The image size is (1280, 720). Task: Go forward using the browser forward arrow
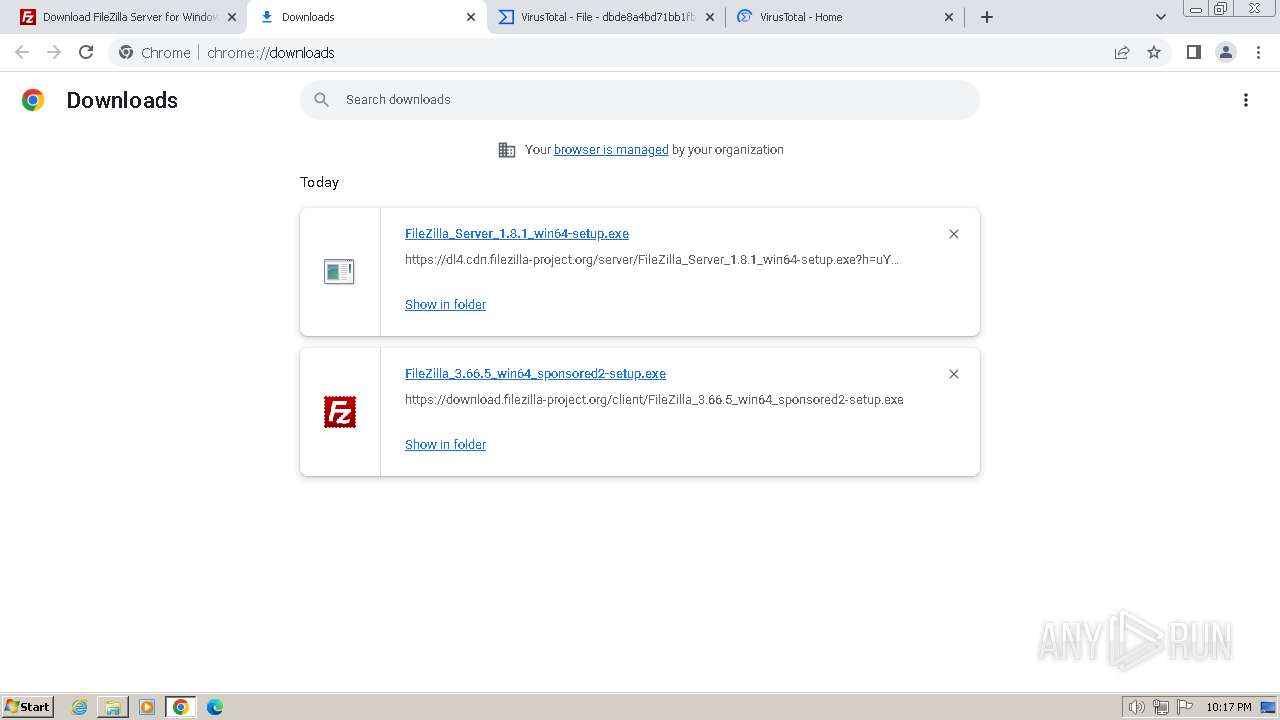point(54,52)
